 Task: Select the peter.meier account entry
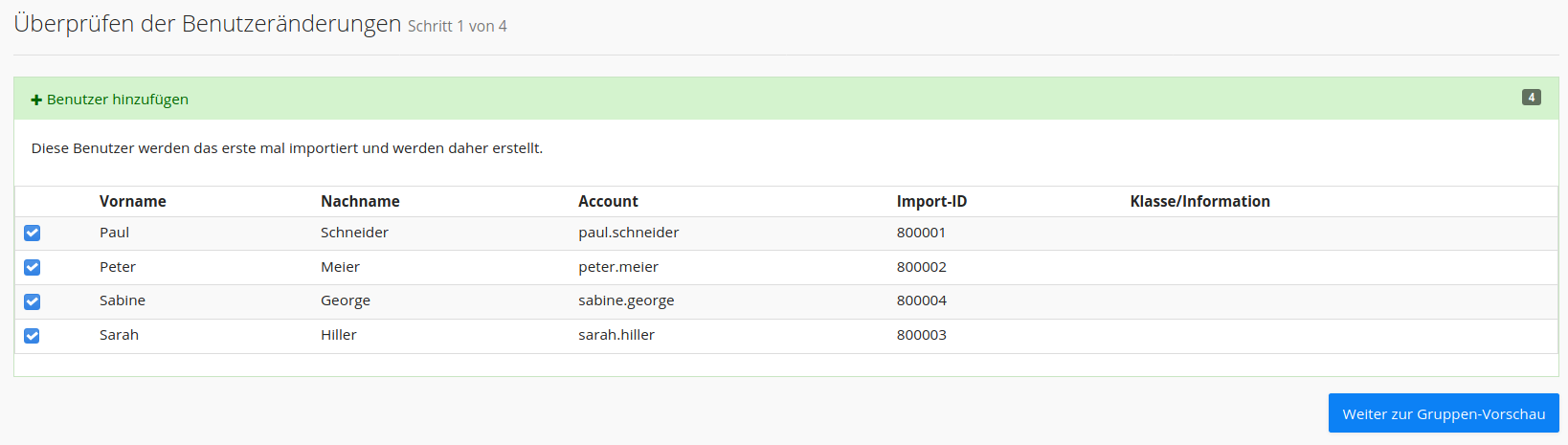617,267
